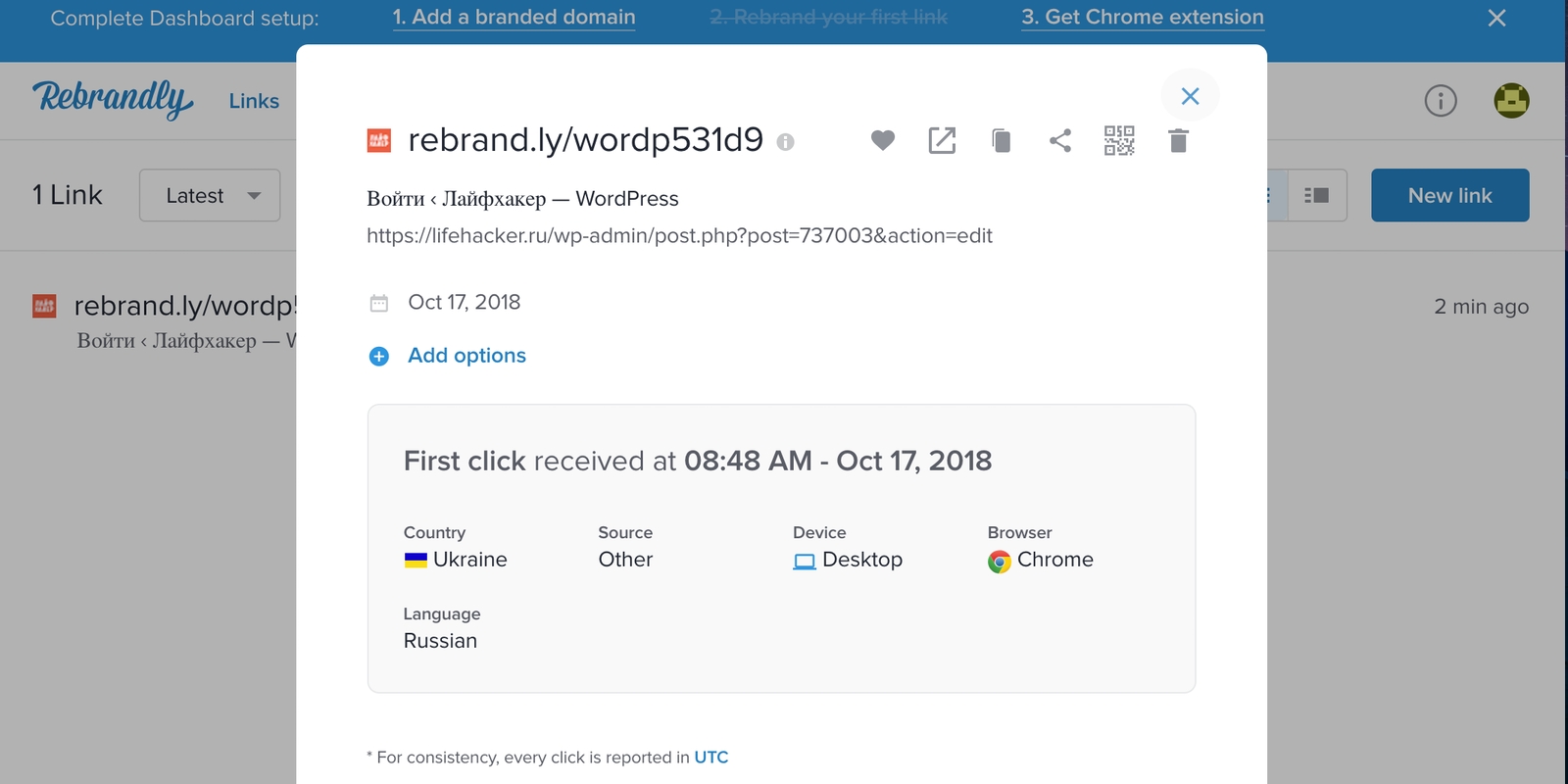1568x784 pixels.
Task: Click the Rebrandly logo
Action: 113,100
